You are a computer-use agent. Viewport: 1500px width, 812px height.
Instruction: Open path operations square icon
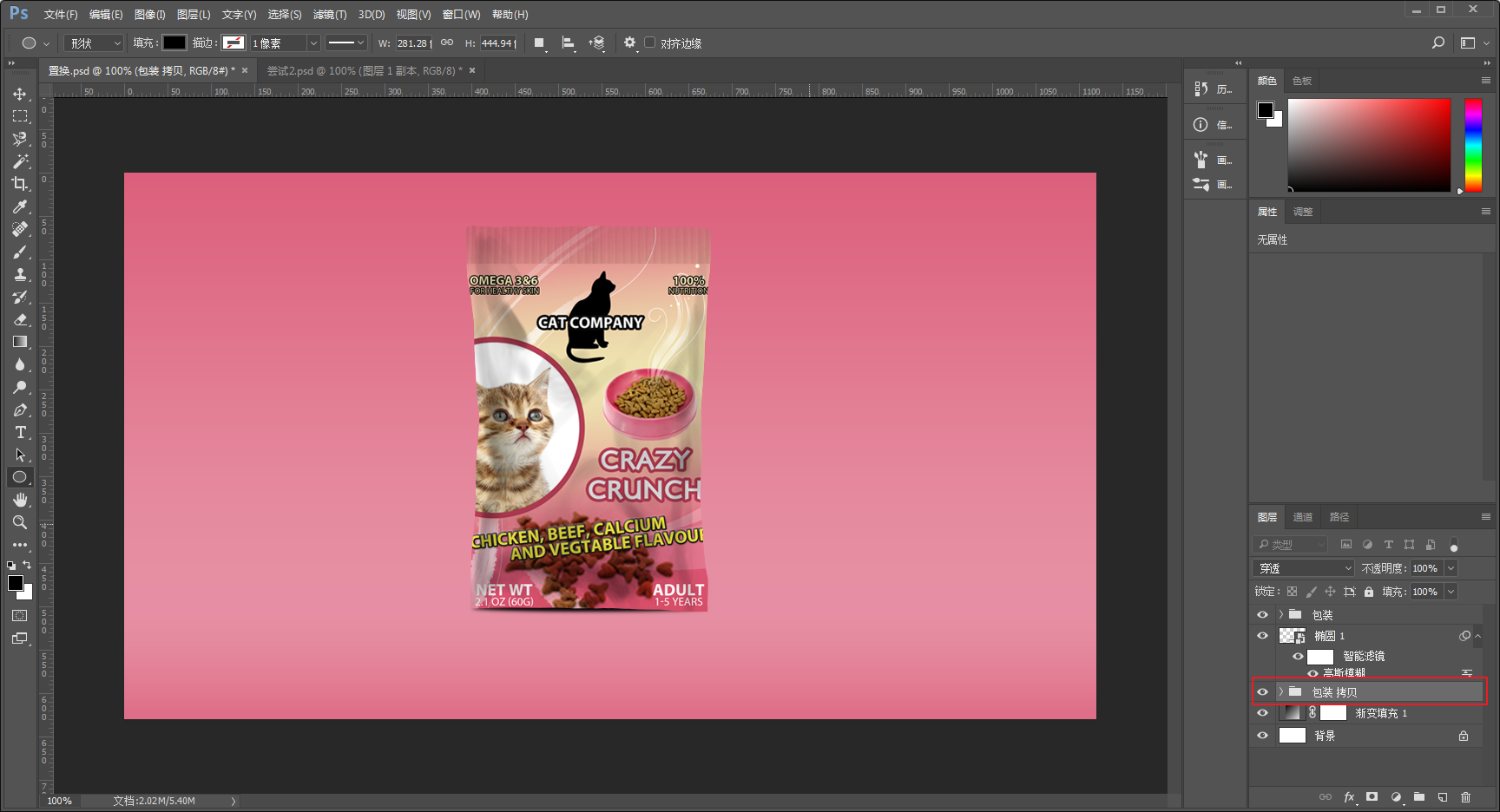tap(540, 43)
